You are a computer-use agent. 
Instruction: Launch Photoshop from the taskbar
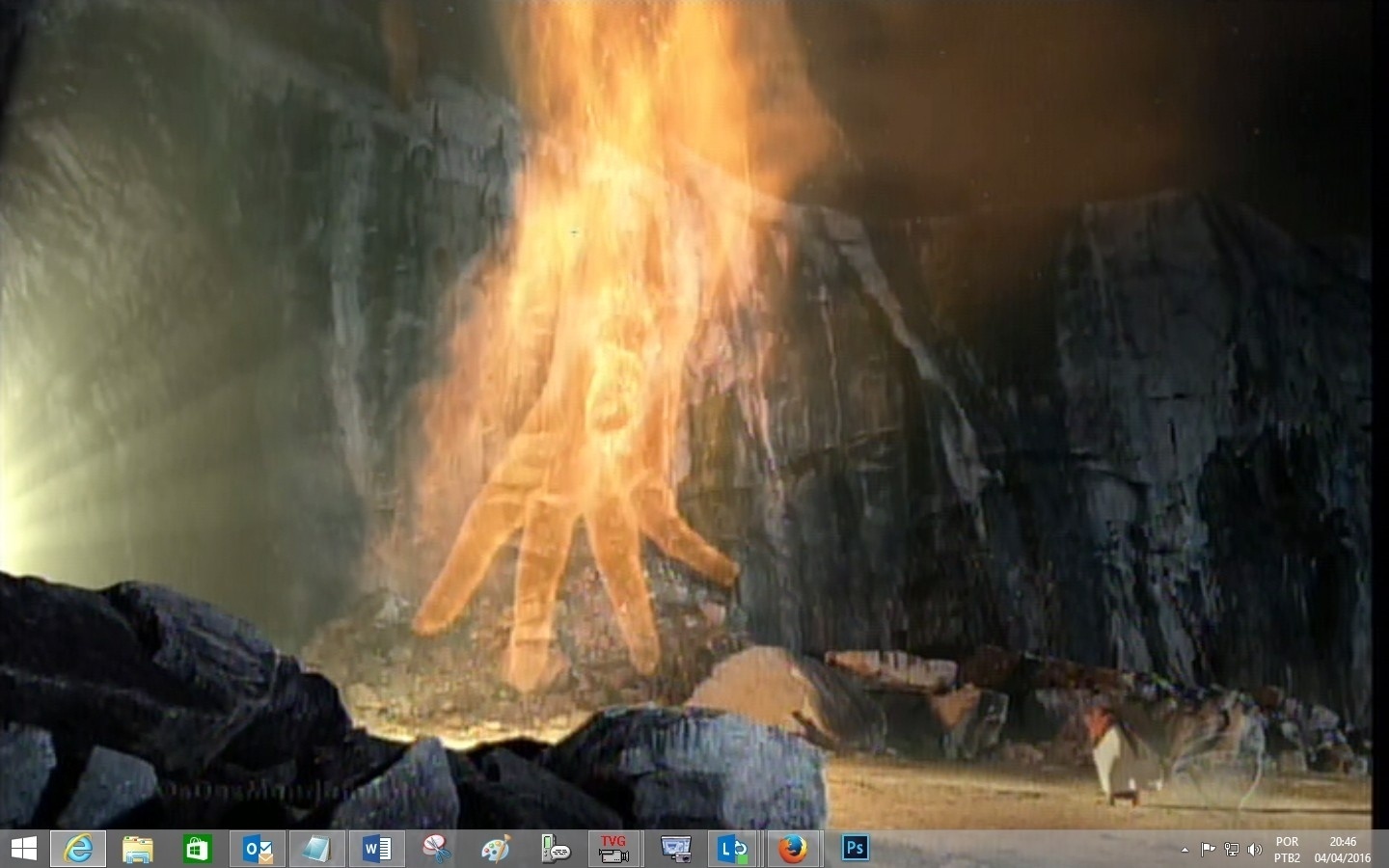click(855, 849)
